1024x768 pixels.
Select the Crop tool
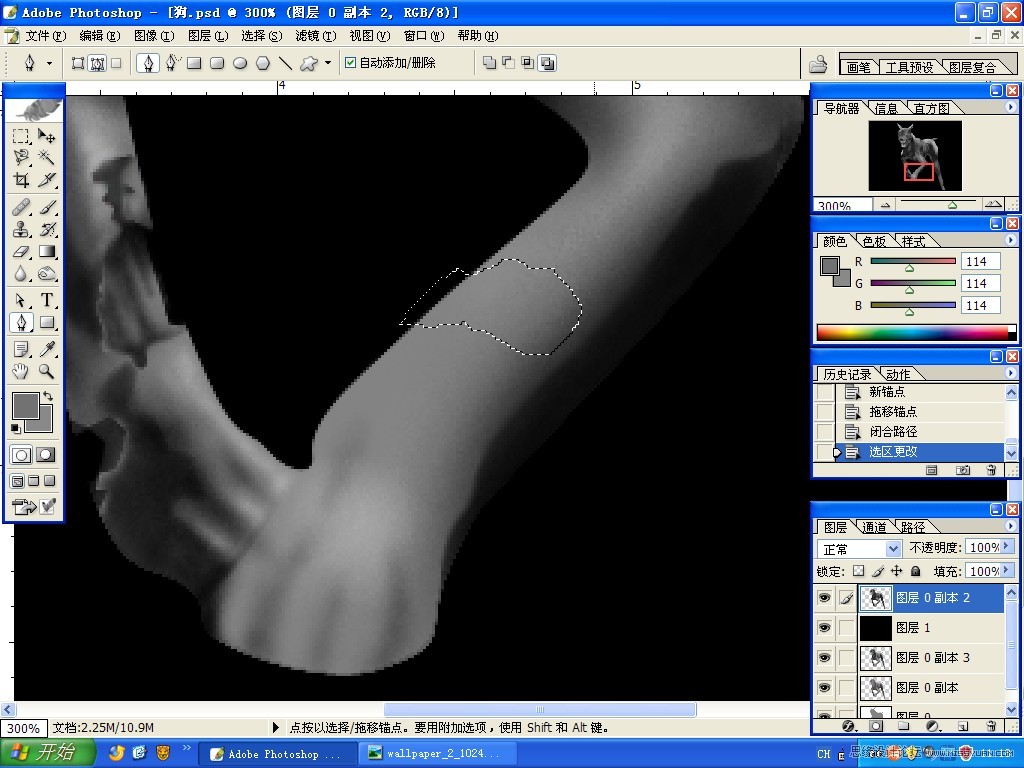(21, 179)
